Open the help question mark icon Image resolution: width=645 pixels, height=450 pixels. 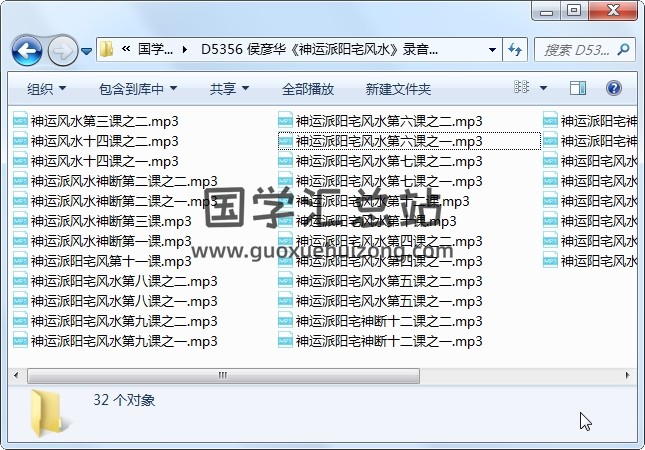click(614, 89)
